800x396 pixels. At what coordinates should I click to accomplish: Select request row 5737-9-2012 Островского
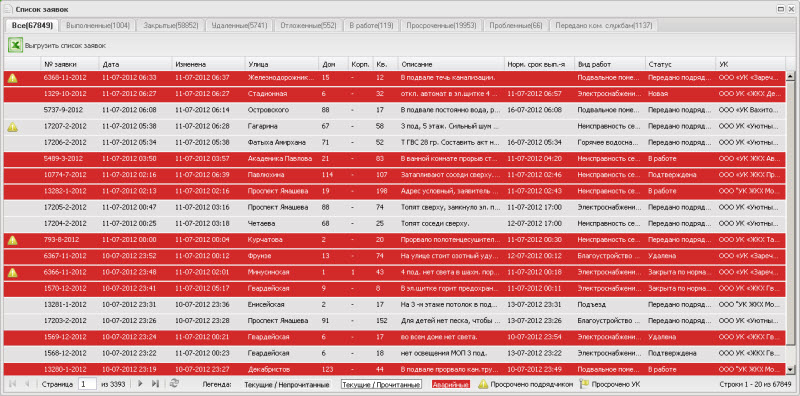tap(394, 110)
